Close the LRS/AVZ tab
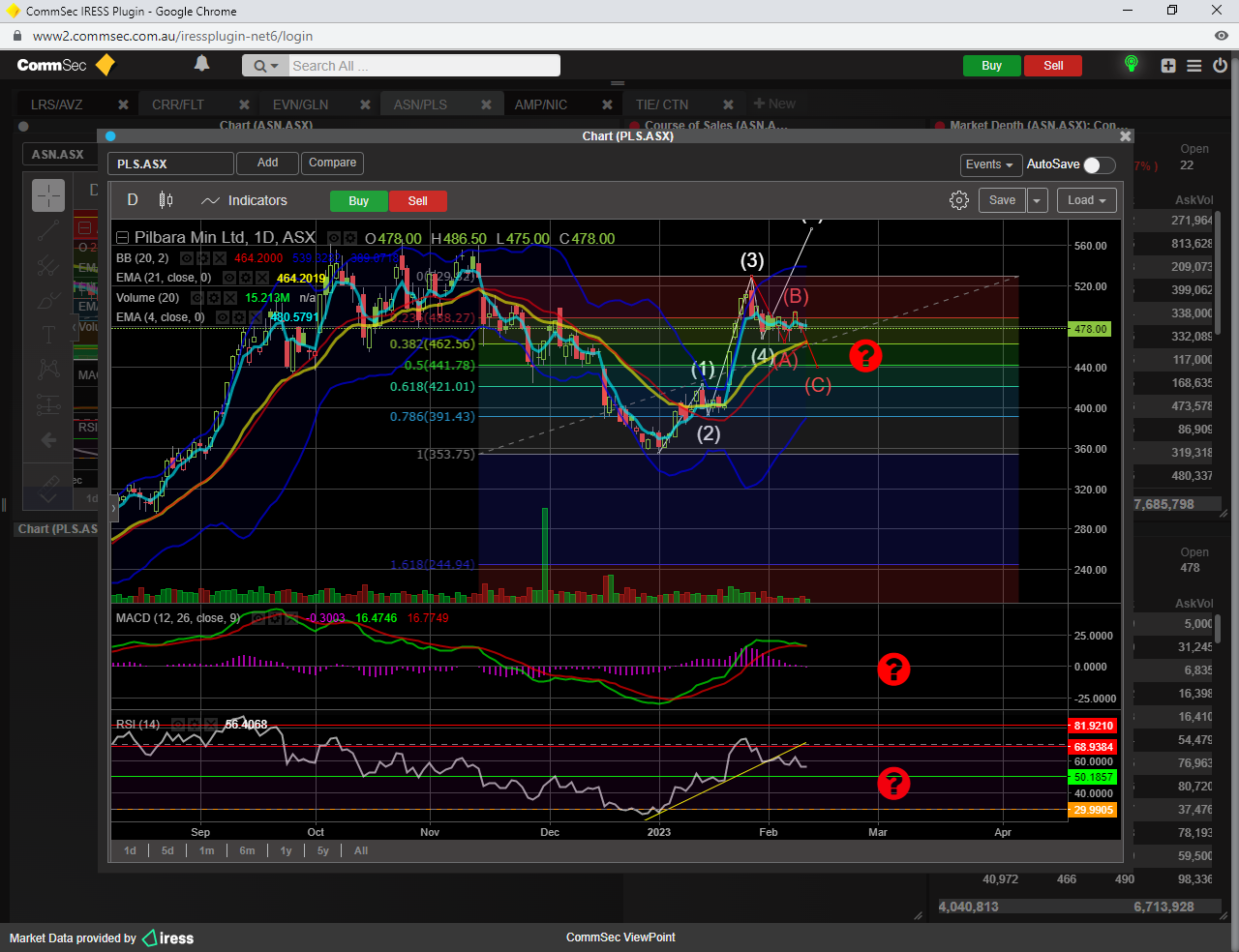Screen dimensions: 1239x952 click(x=123, y=104)
